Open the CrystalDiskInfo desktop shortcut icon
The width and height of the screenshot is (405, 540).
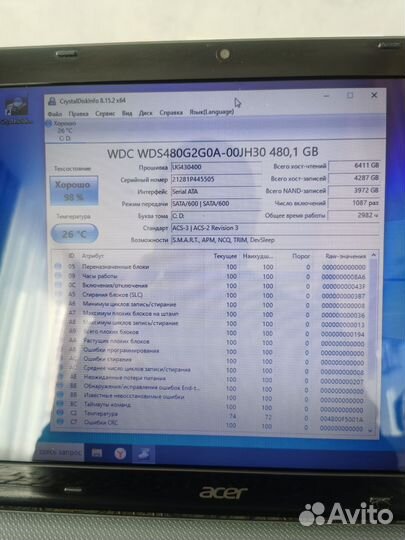pos(16,111)
